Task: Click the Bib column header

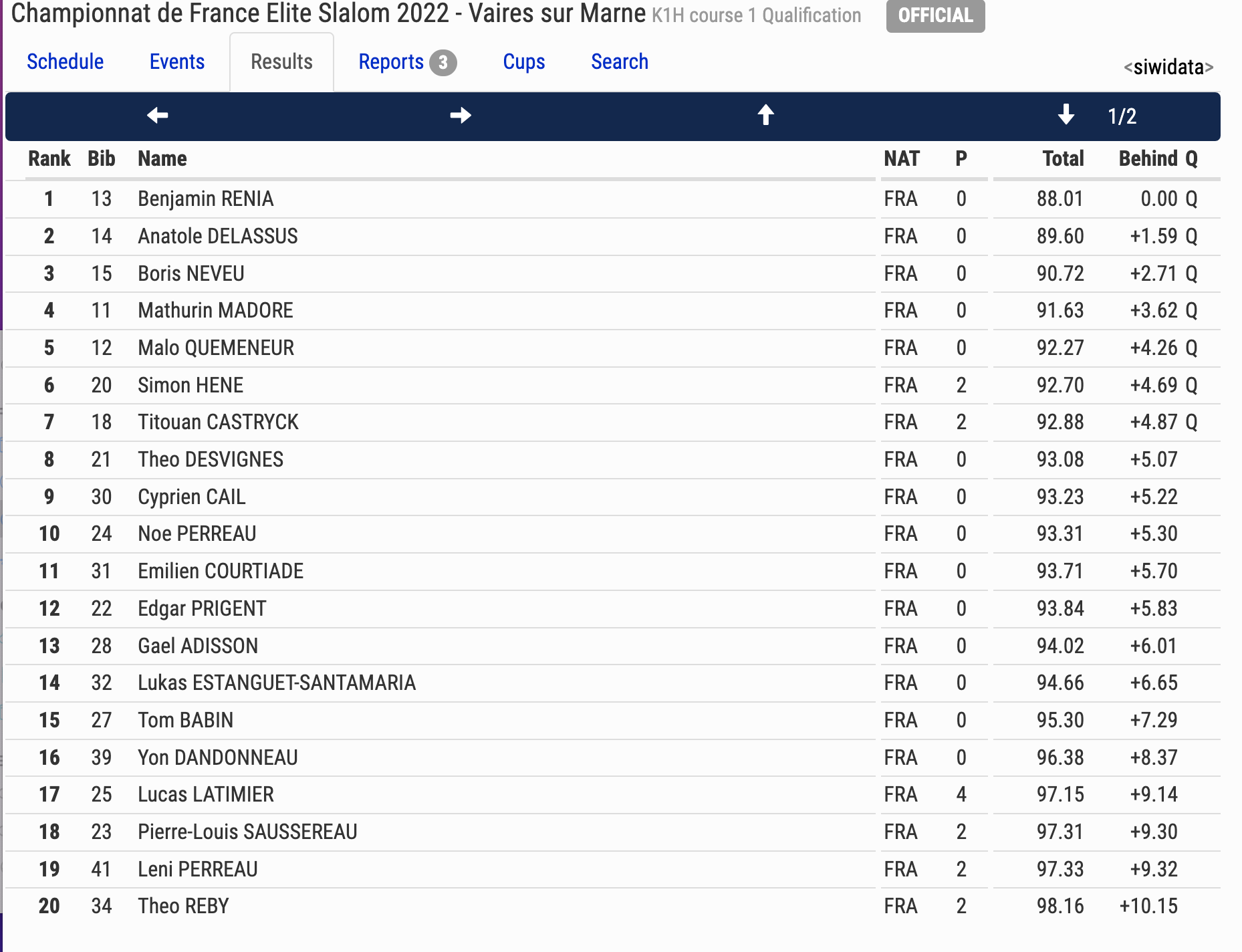Action: (102, 158)
